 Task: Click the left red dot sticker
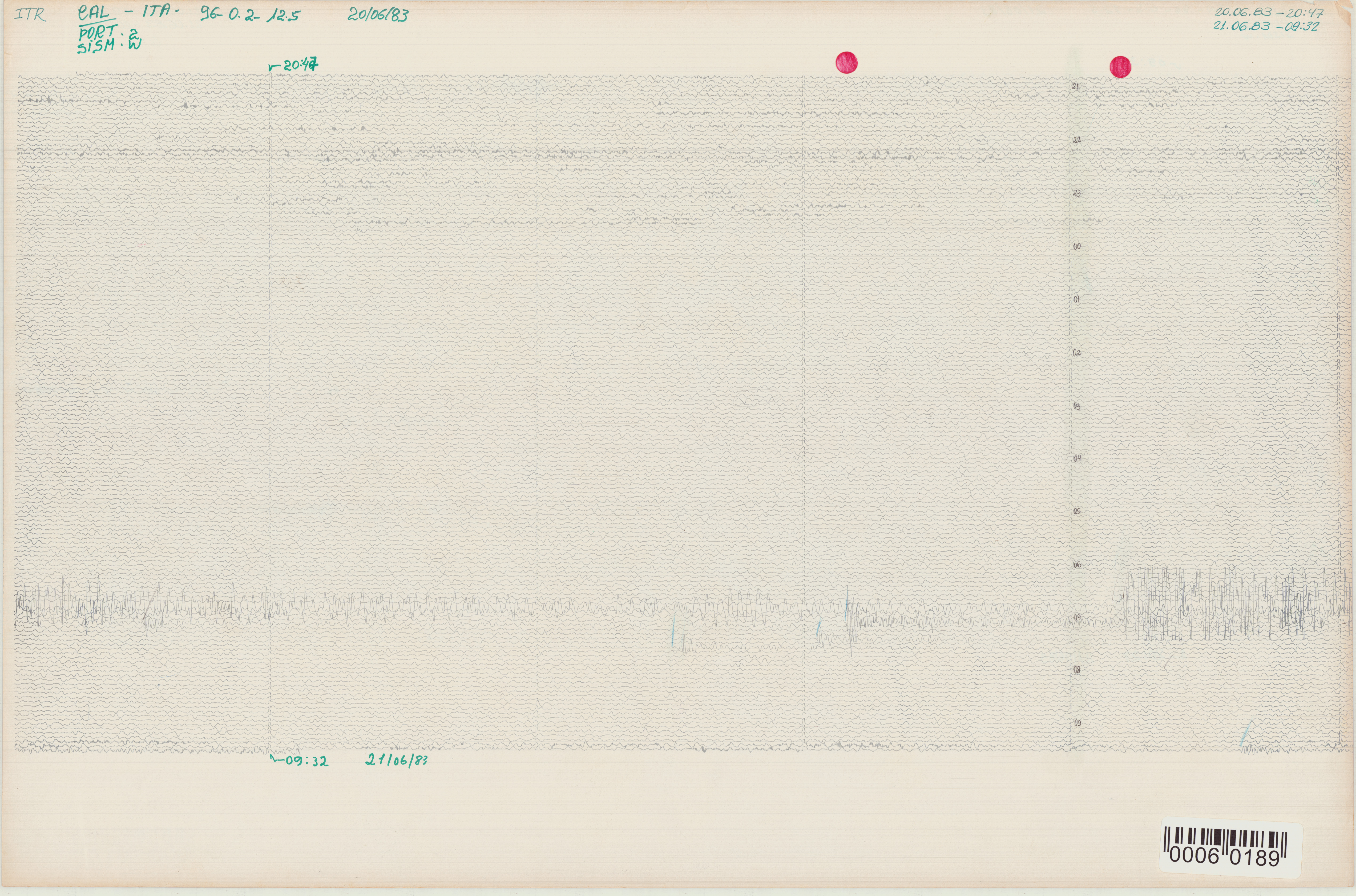(x=847, y=62)
